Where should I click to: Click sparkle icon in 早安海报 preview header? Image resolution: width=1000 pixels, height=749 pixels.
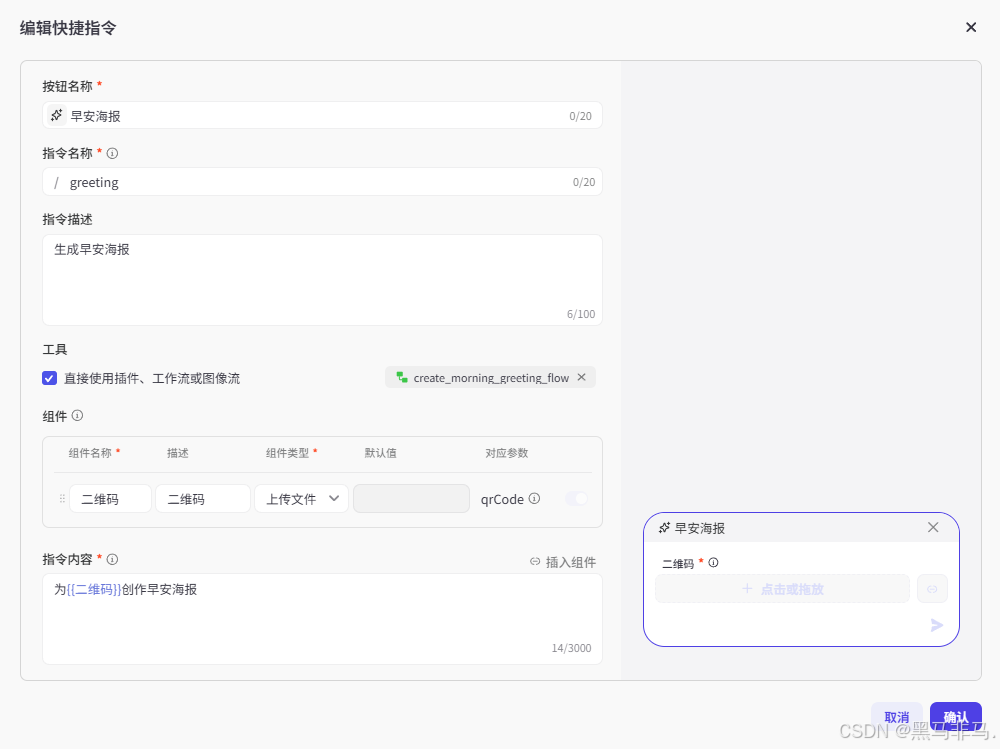(664, 528)
